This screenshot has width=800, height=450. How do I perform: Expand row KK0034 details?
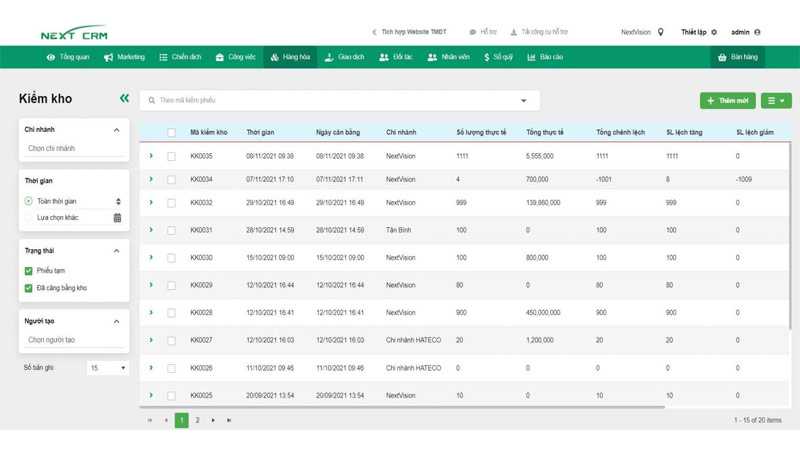[x=151, y=179]
